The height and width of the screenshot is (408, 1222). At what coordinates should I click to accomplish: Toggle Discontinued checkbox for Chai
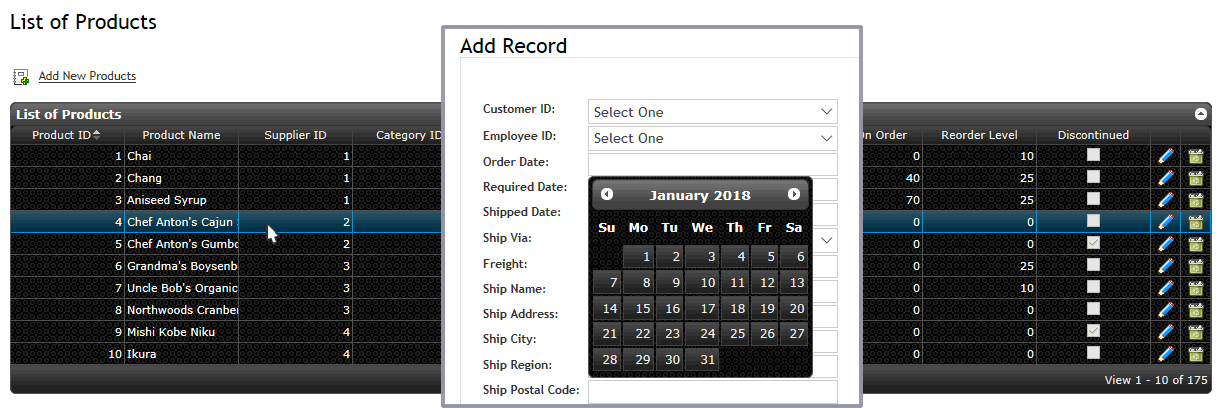pyautogui.click(x=1093, y=155)
